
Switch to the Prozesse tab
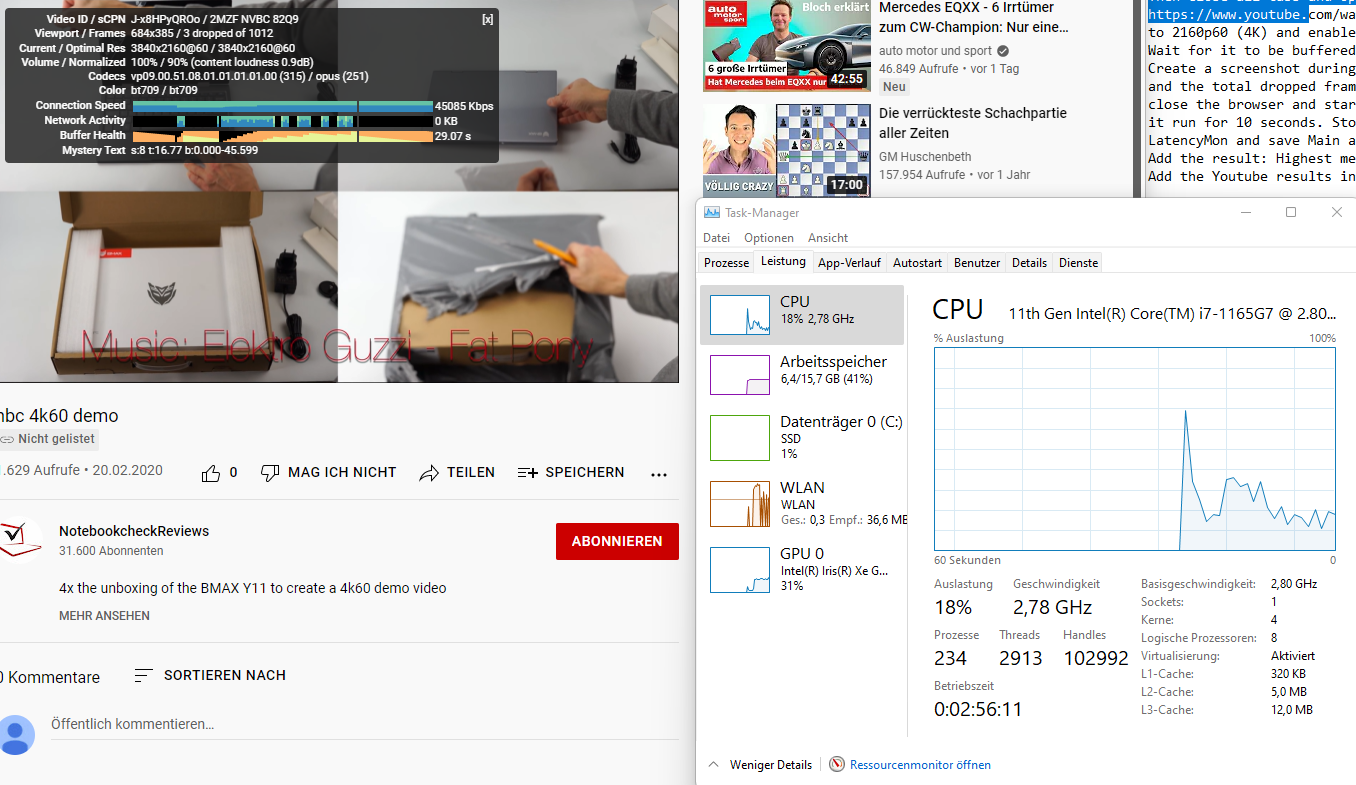(x=727, y=263)
